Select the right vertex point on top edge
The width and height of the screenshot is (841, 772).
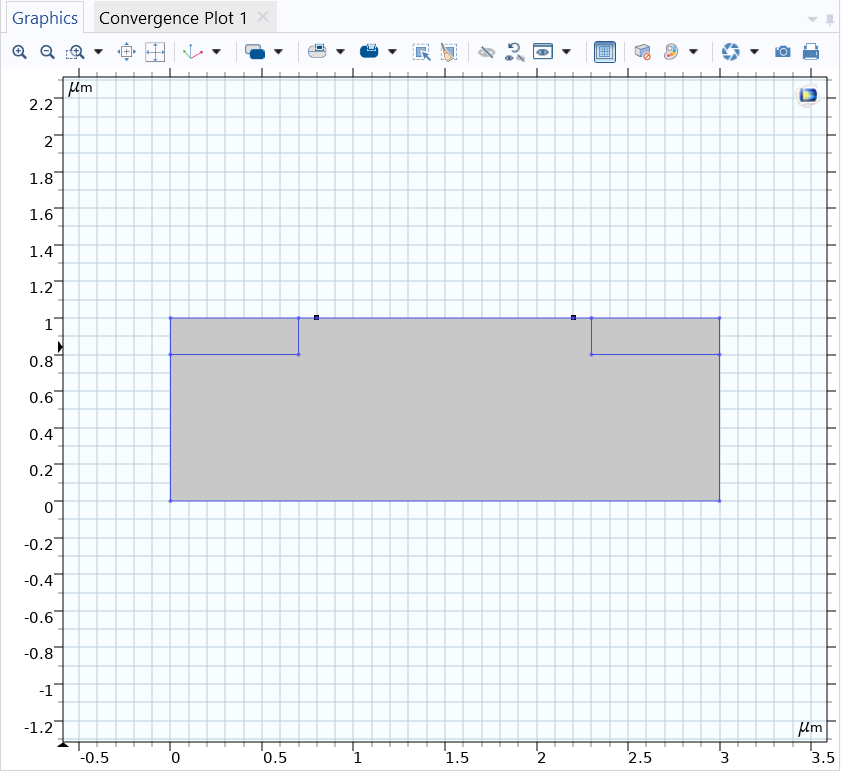click(x=573, y=318)
